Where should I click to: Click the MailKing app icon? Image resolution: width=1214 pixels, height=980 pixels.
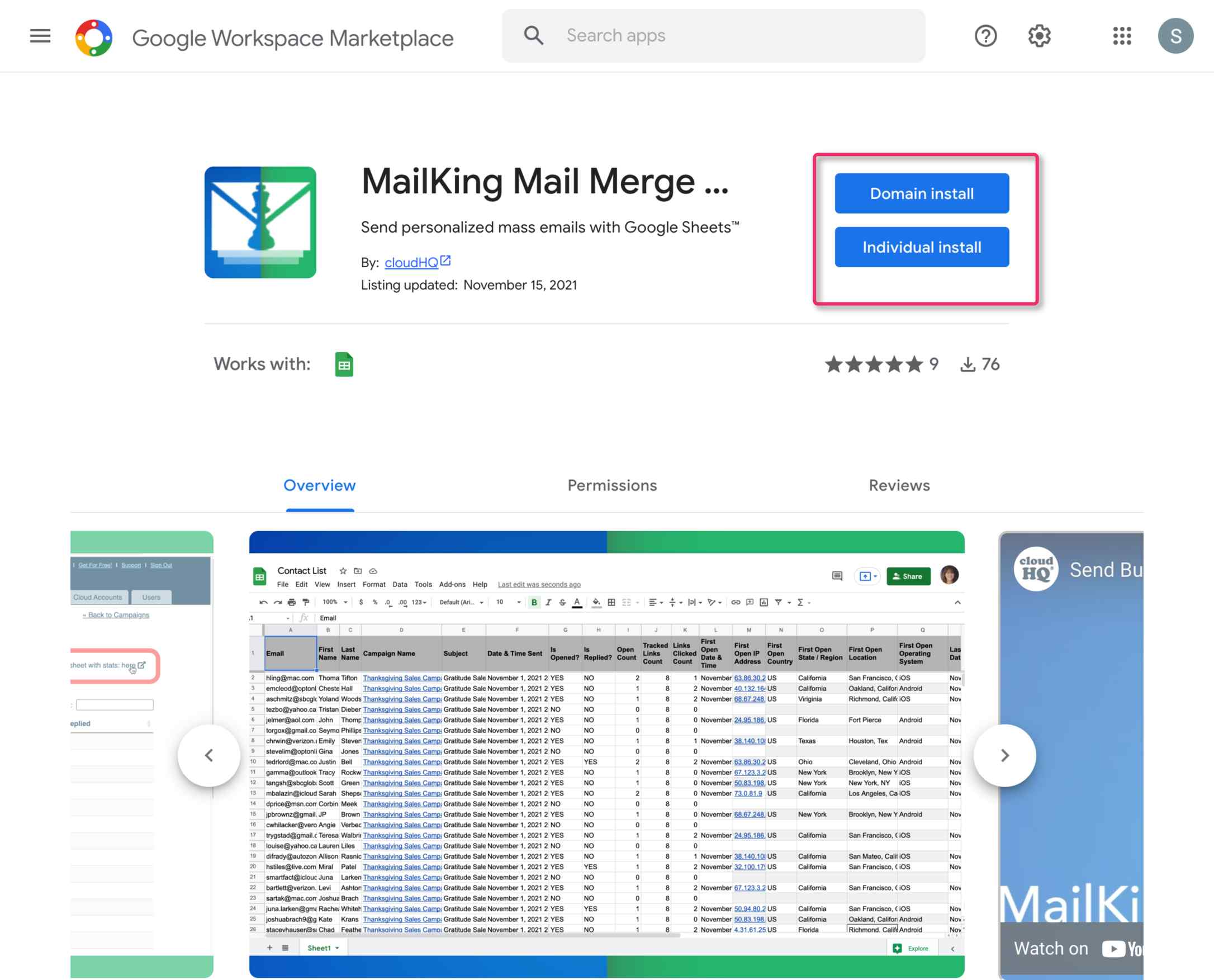260,222
